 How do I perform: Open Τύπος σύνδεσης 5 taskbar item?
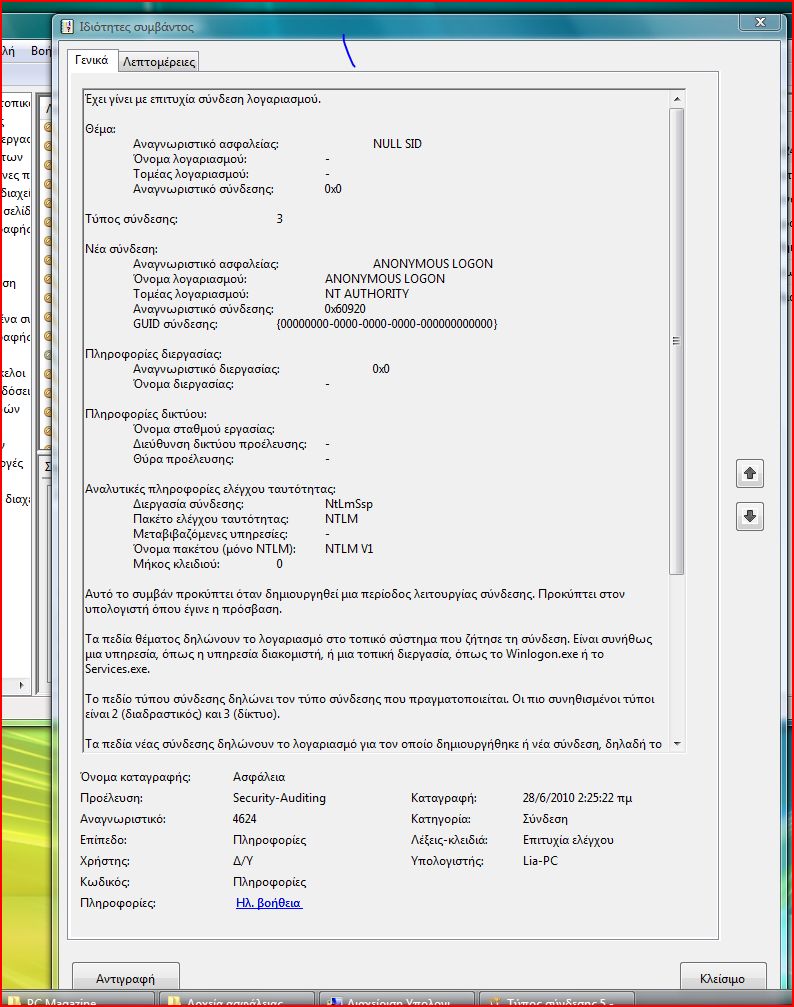click(x=558, y=1001)
